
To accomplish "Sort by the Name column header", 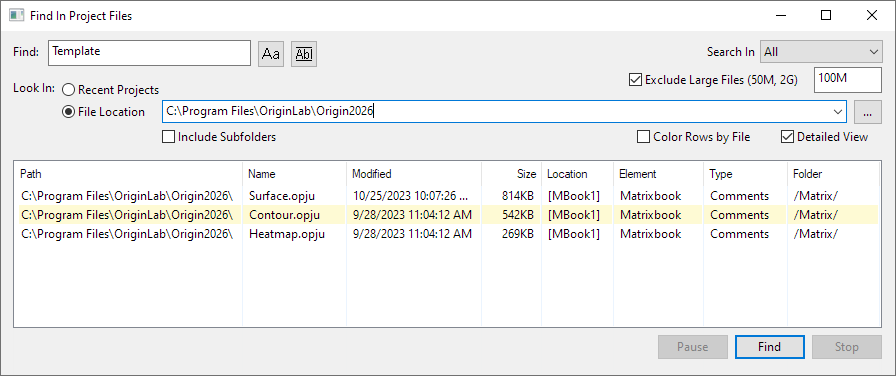I will 294,174.
